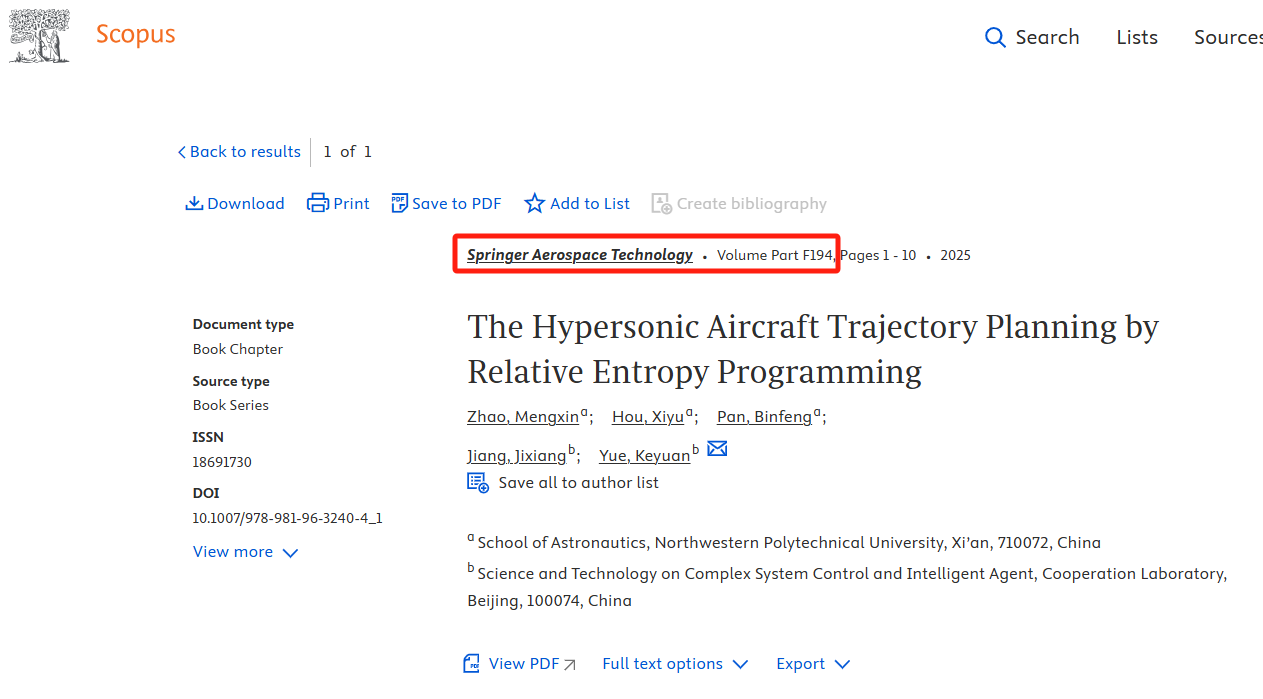The image size is (1263, 699).
Task: Open author Zhao, Mengxin profile
Action: [x=523, y=417]
